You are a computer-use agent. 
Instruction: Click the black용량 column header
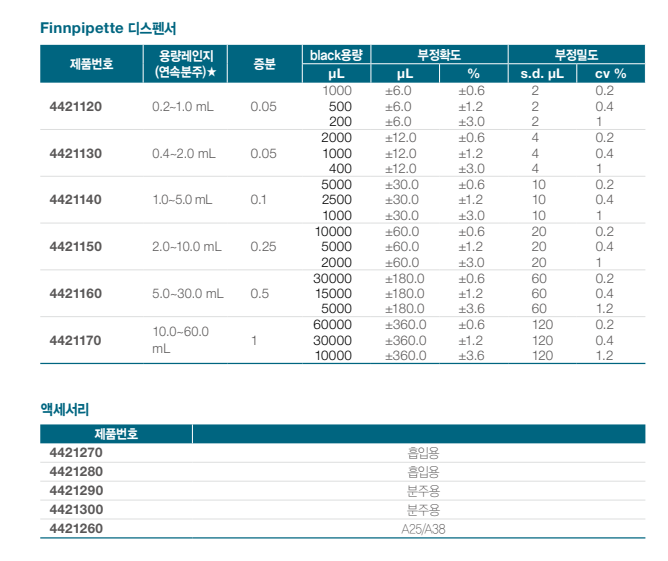[x=337, y=55]
